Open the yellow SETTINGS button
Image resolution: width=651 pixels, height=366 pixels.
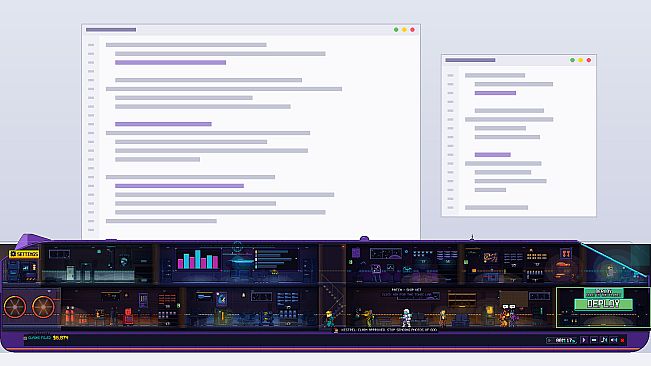click(24, 254)
